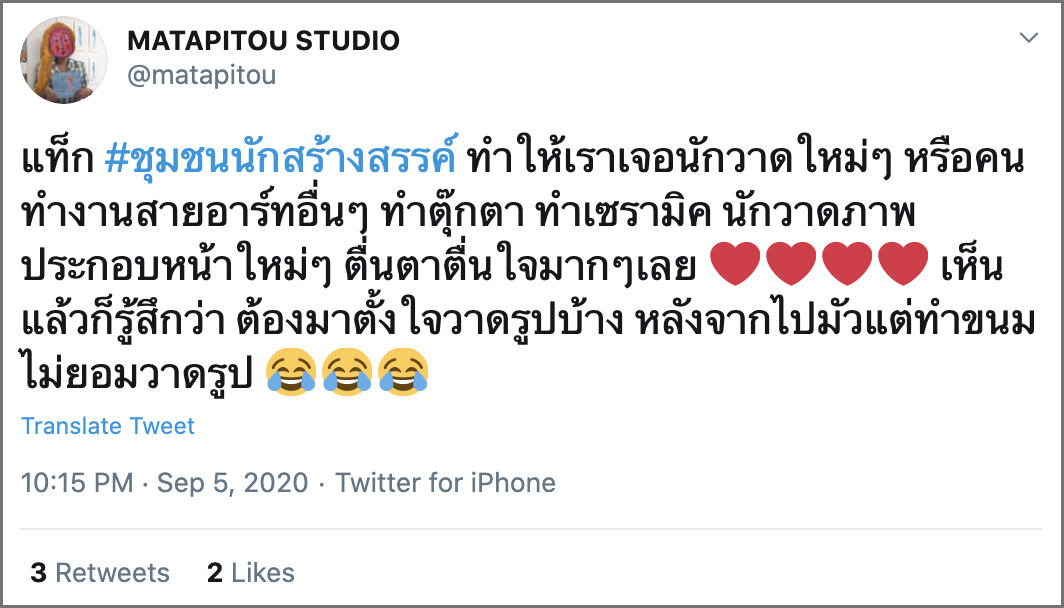Screen dimensions: 1064x608
Task: Click the third red heart emoji
Action: [848, 263]
